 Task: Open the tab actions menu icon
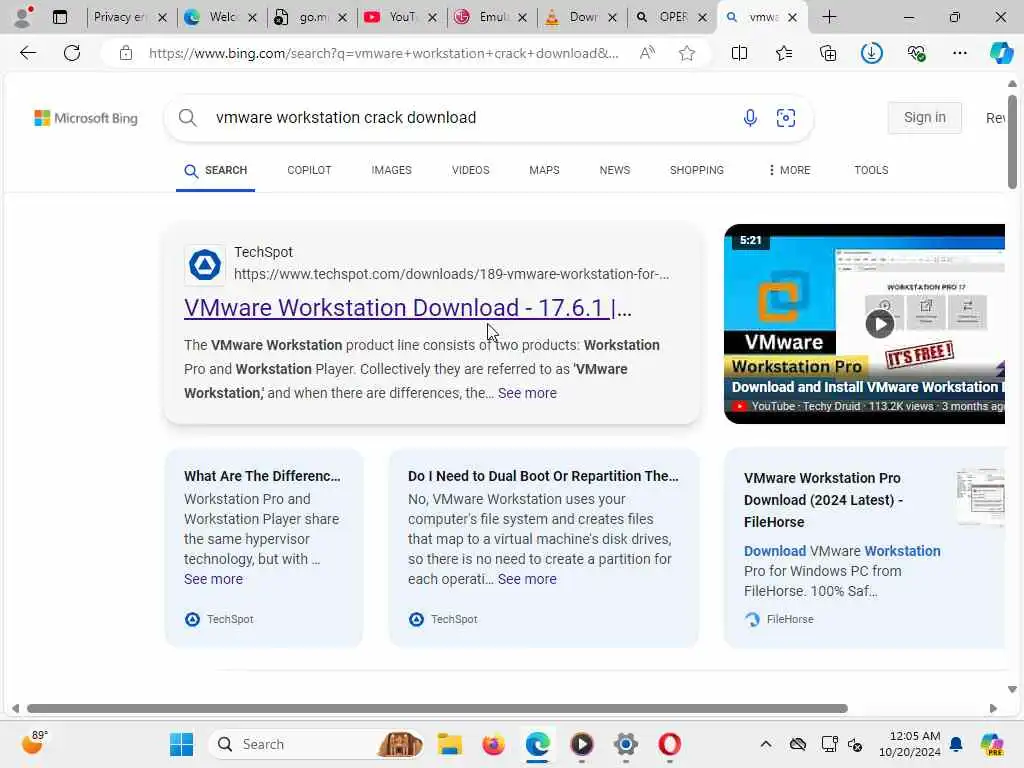pos(60,17)
